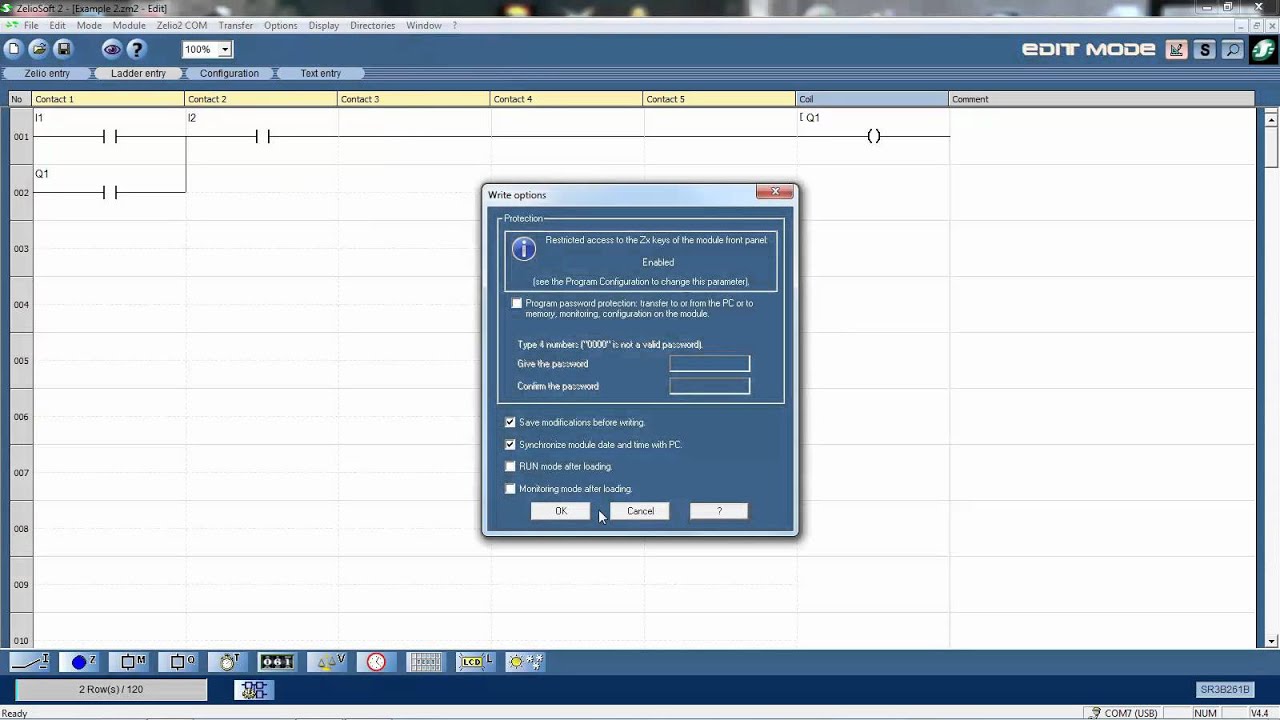Click the Contact 3 column header

coord(414,99)
